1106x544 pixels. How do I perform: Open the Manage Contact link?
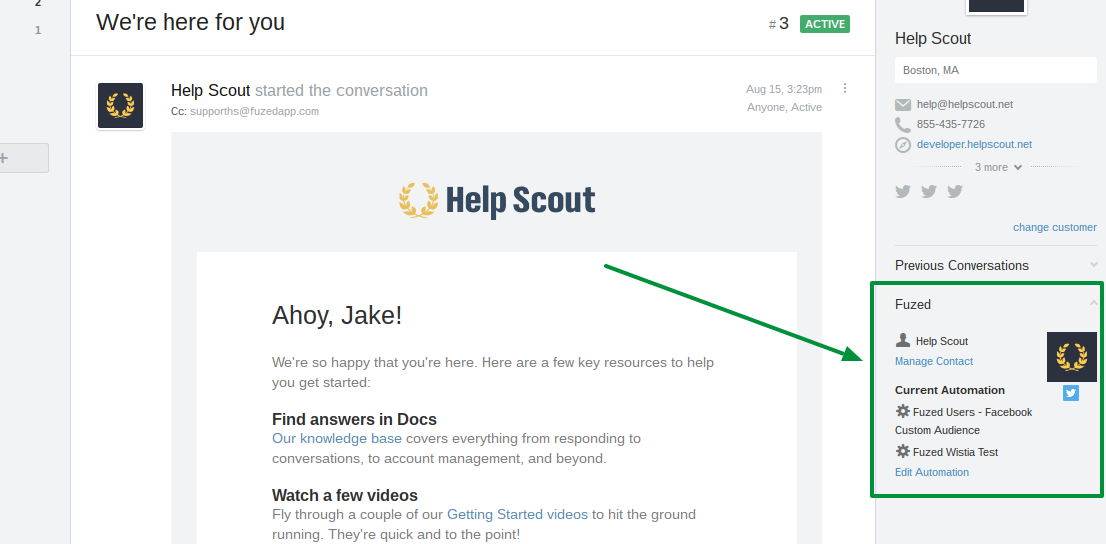point(934,361)
